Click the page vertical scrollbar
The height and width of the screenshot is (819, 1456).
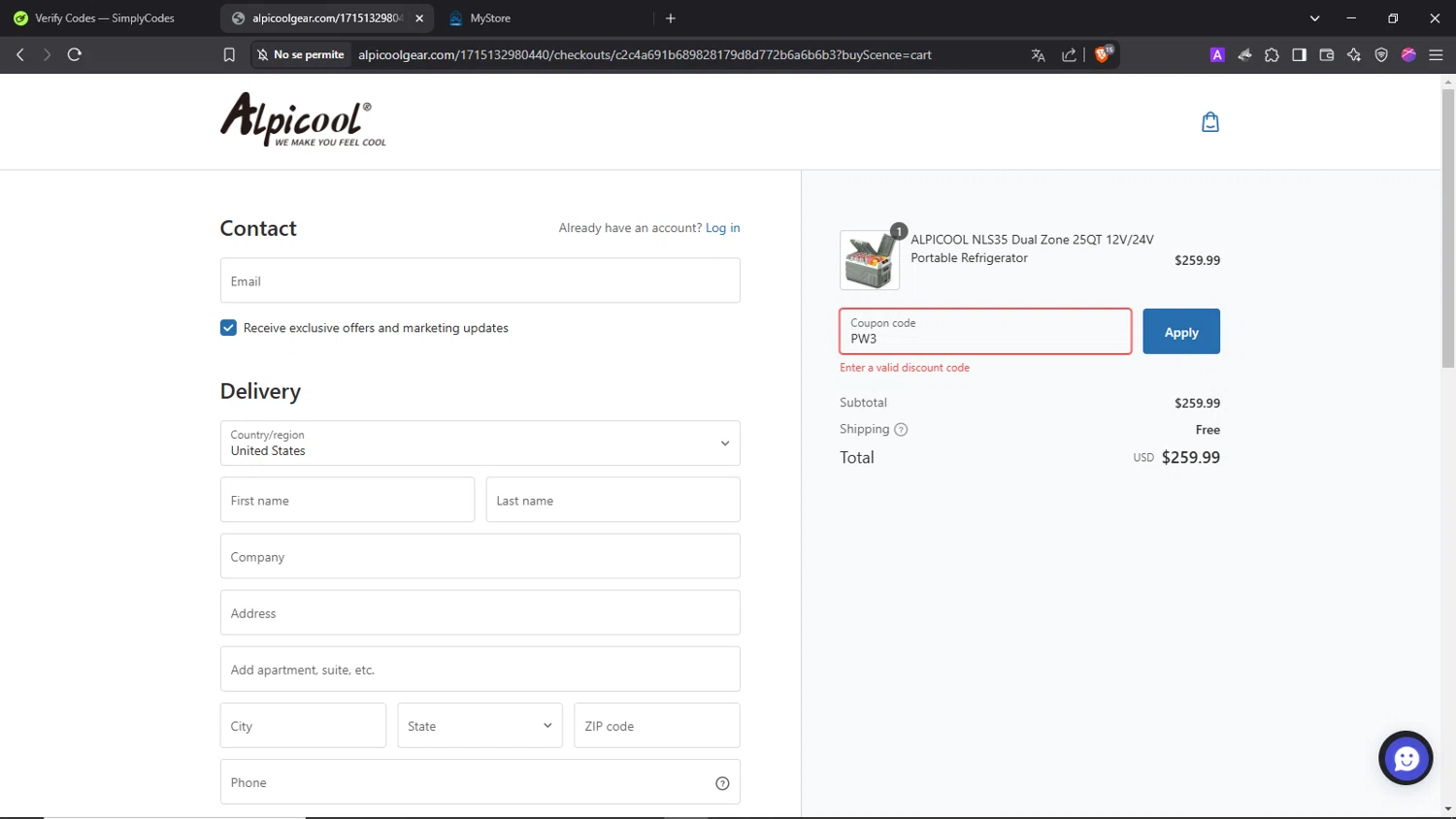(x=1448, y=229)
